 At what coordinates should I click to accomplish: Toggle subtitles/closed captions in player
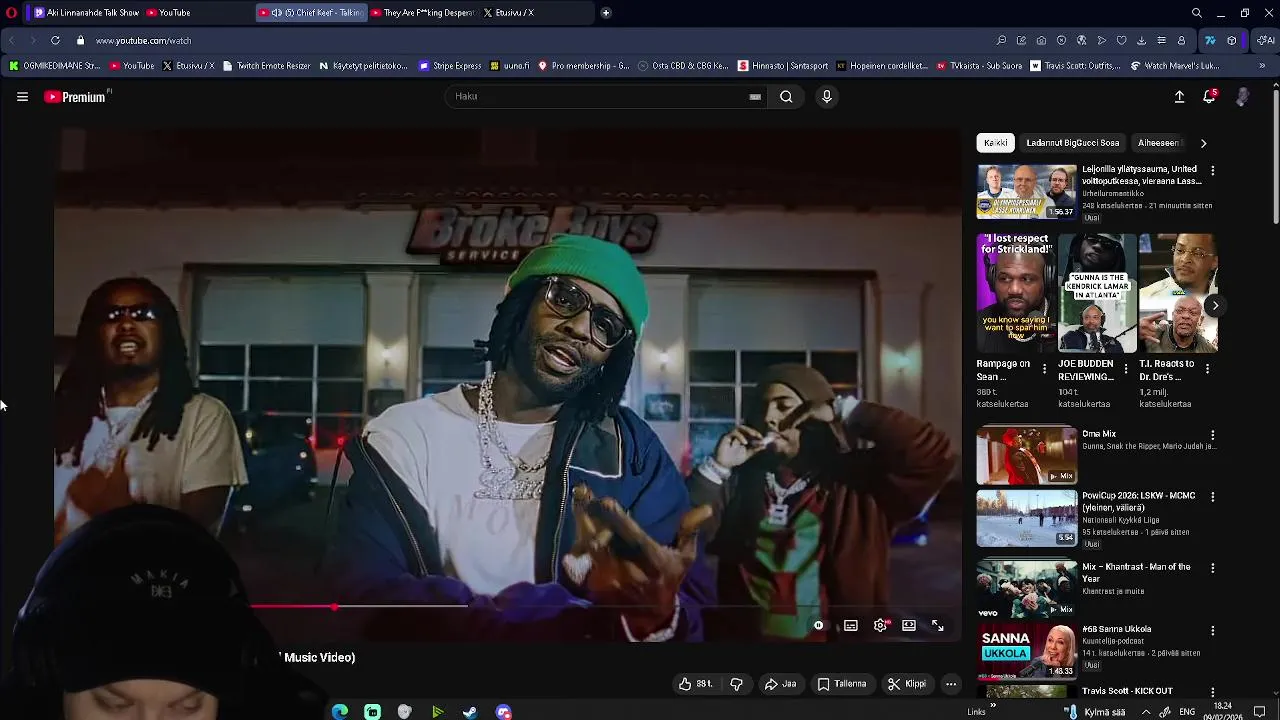coord(851,625)
